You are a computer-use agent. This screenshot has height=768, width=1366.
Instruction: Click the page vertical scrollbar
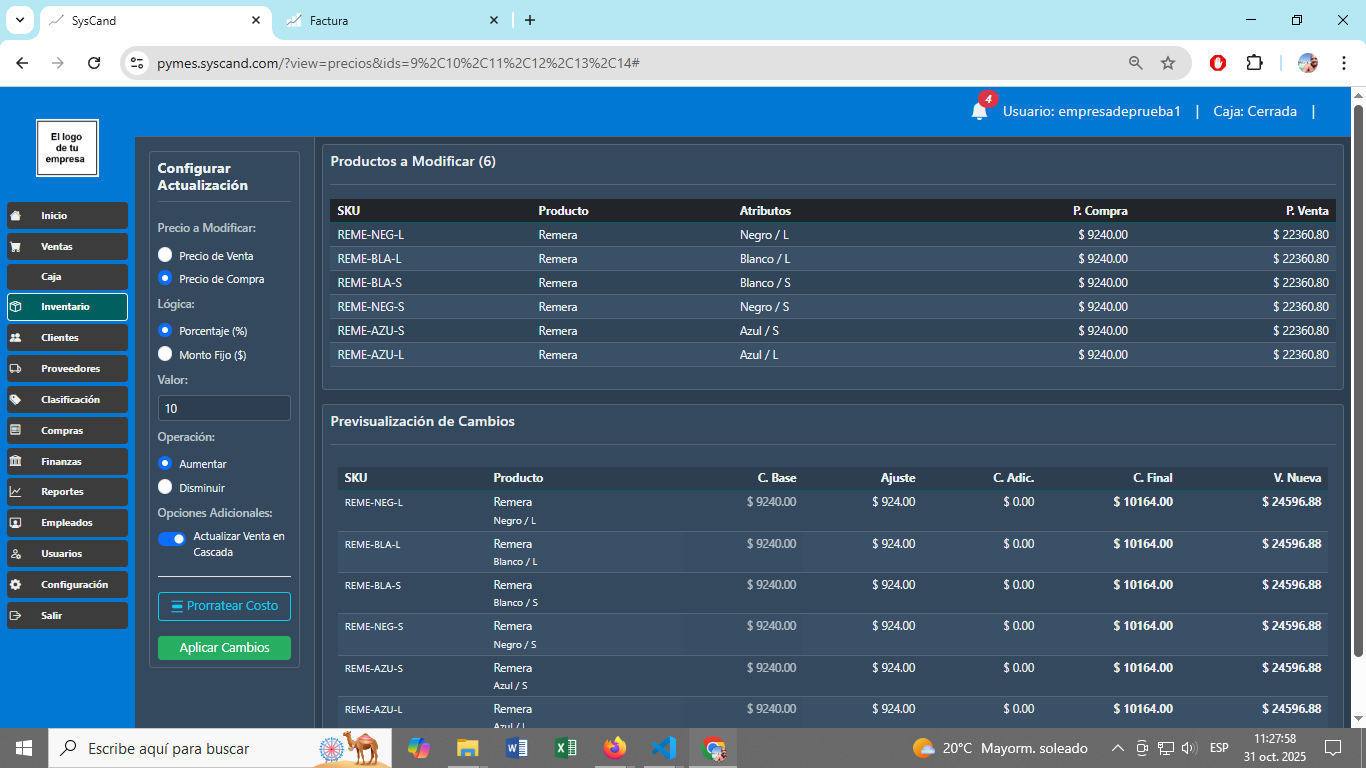point(1357,380)
